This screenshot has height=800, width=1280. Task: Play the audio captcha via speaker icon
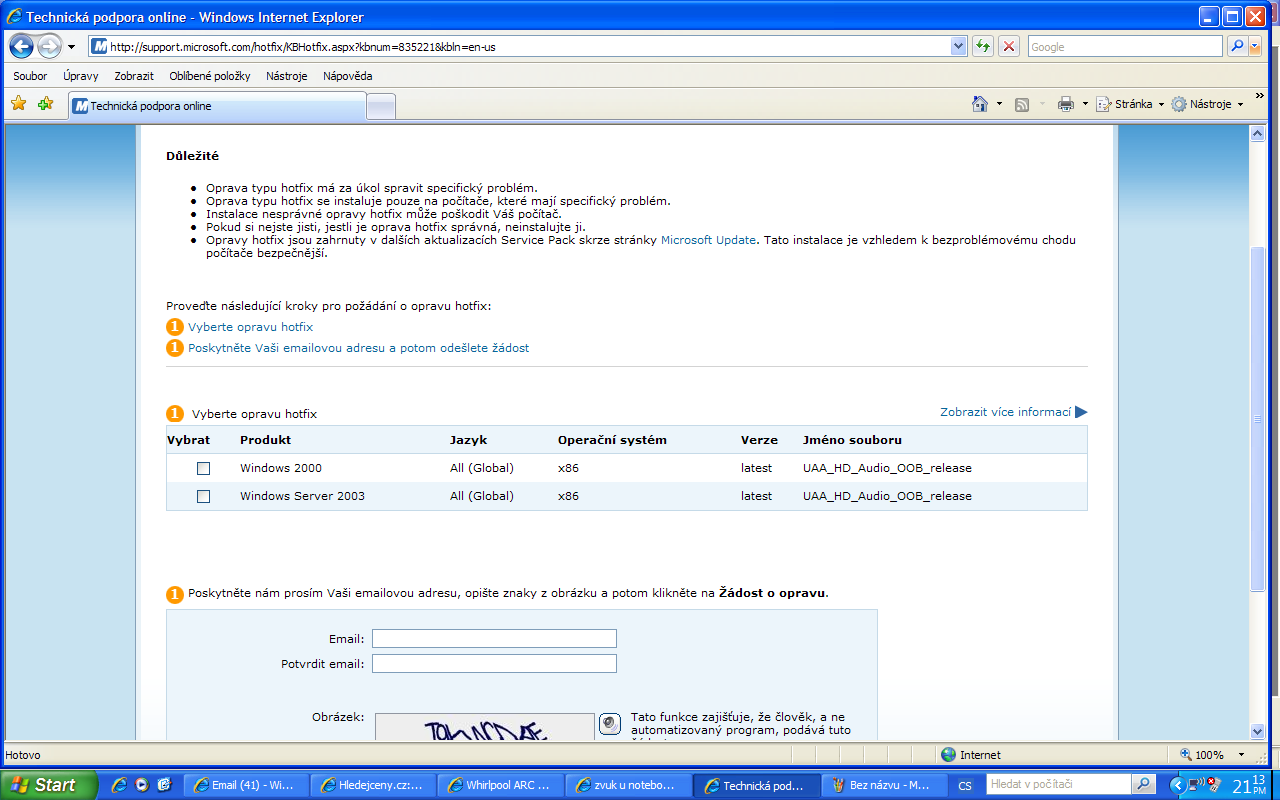(x=610, y=724)
